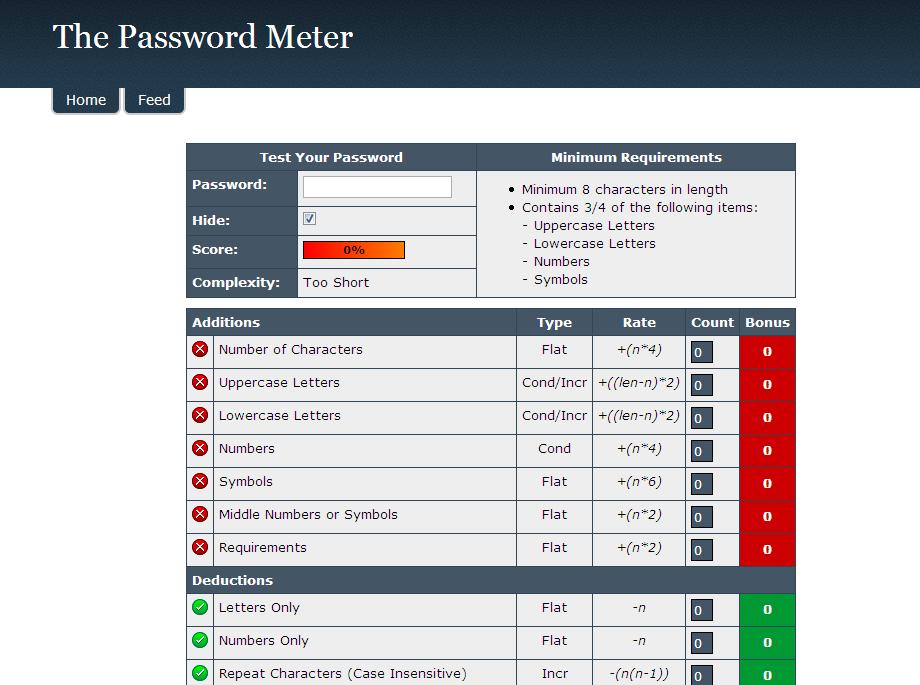
Task: Click 'Contains 3/4 of the following items:' text
Action: point(640,208)
